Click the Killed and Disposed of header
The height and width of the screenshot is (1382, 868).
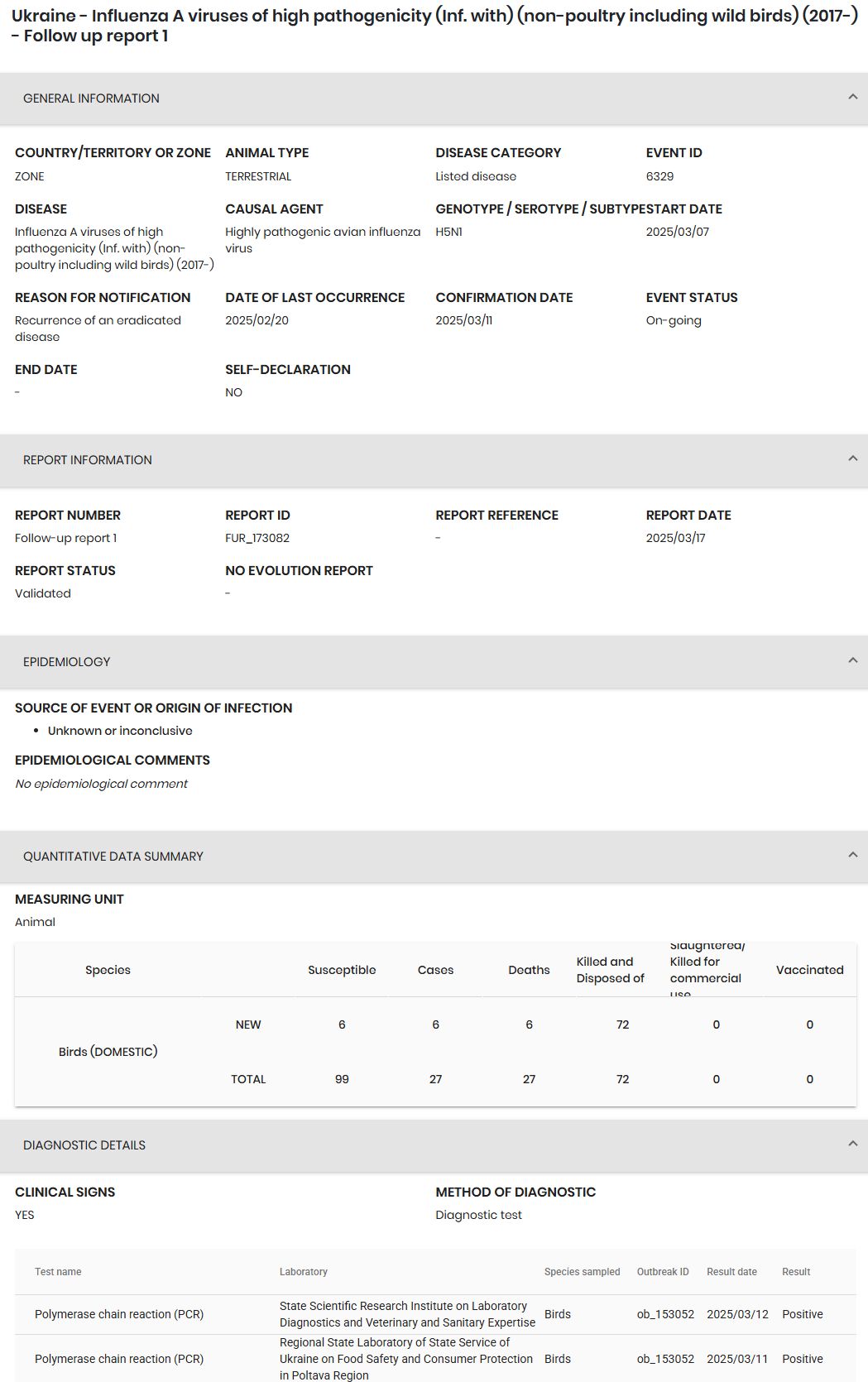click(x=611, y=970)
